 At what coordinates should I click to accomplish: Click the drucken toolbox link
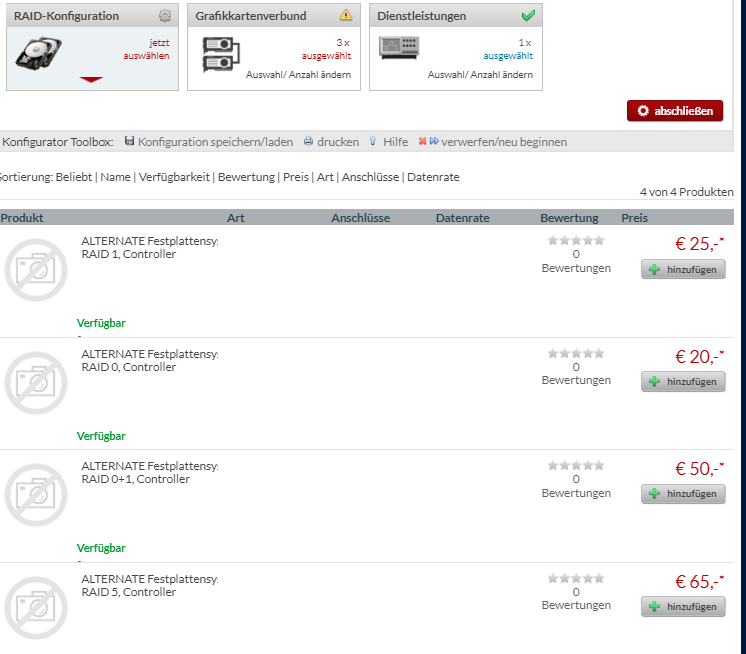tap(338, 142)
